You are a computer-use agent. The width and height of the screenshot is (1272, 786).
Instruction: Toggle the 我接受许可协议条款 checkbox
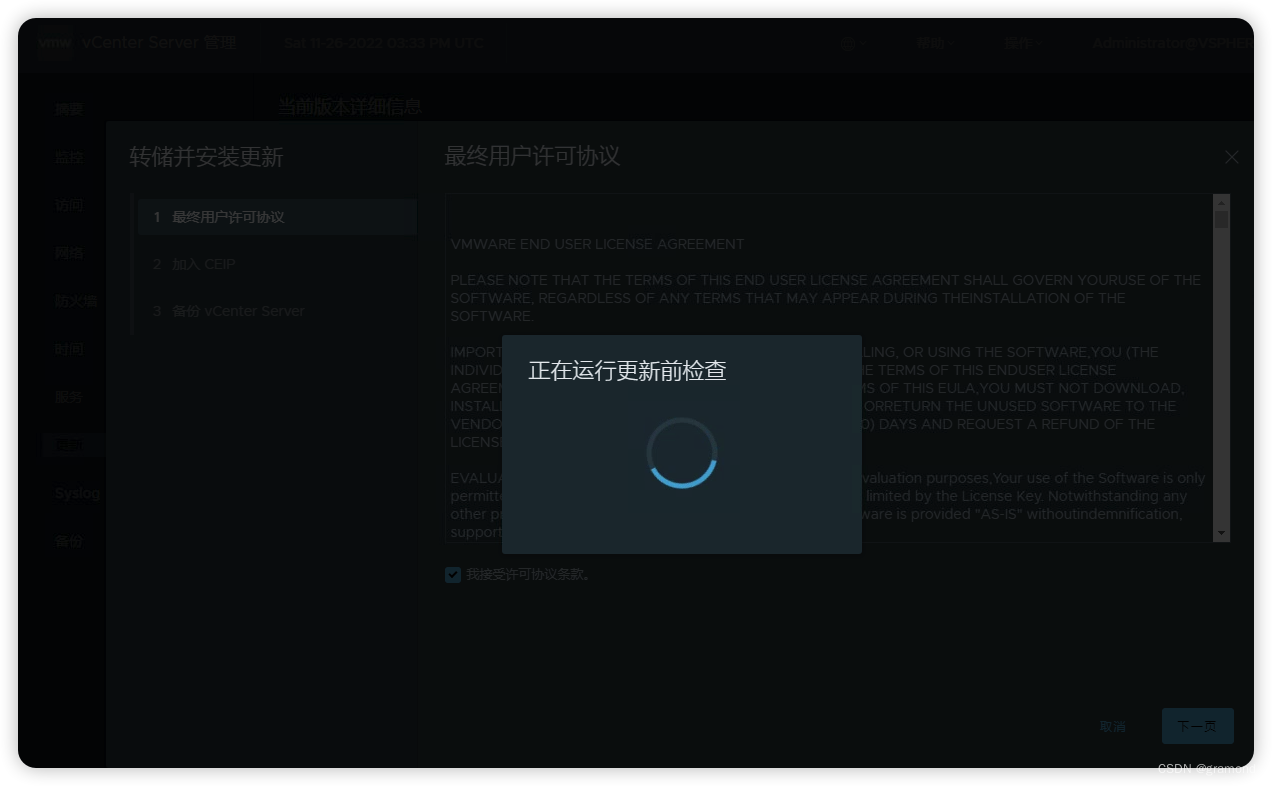(453, 575)
